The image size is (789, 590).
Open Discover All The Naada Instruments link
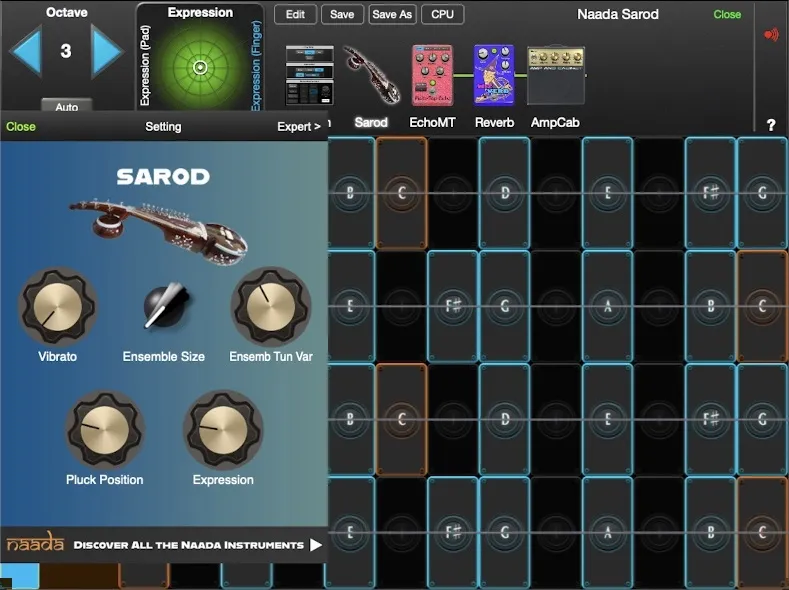point(189,545)
